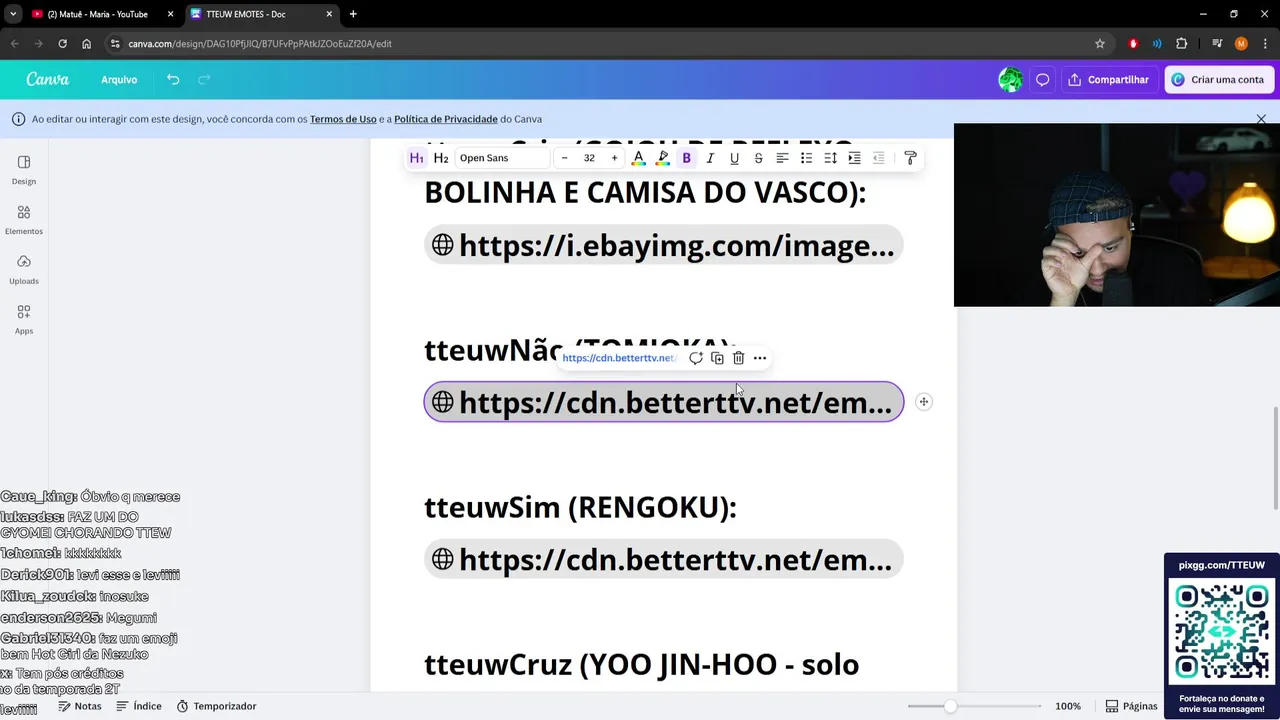Bookmark this page with star icon

click(x=1100, y=44)
